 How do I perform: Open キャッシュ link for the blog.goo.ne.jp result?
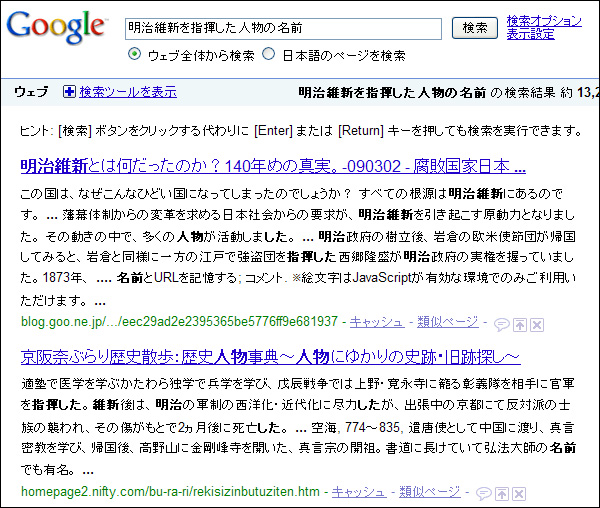click(377, 322)
